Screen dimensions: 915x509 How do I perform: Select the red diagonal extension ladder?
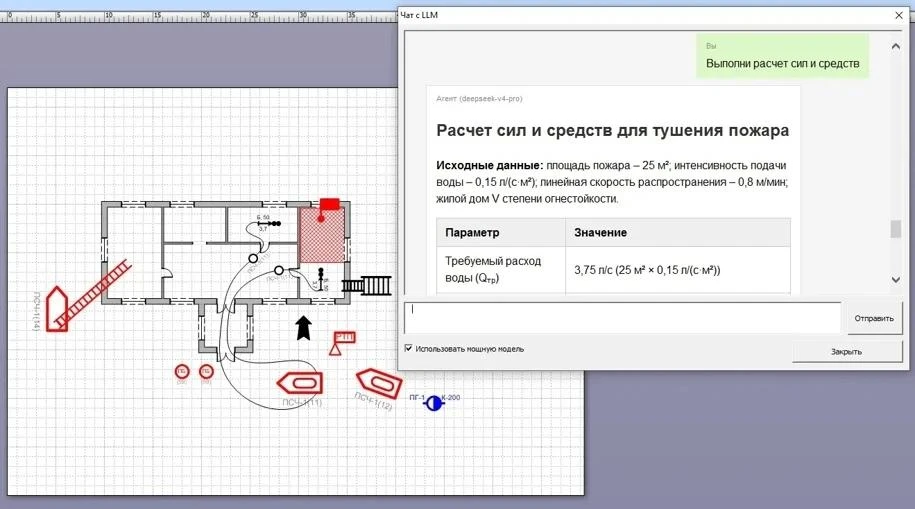[x=93, y=293]
